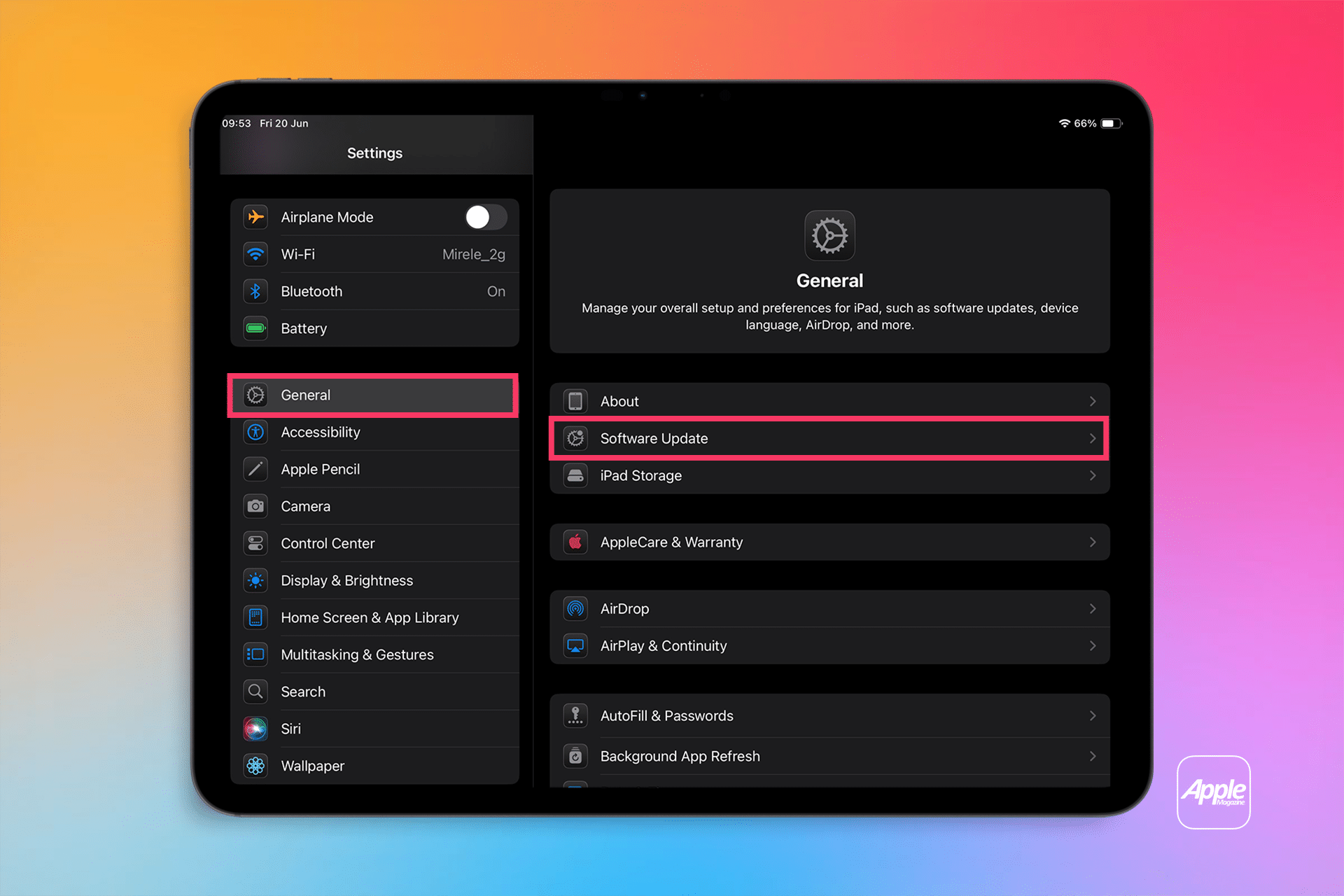1344x896 pixels.
Task: Open Camera settings label
Action: click(x=305, y=506)
